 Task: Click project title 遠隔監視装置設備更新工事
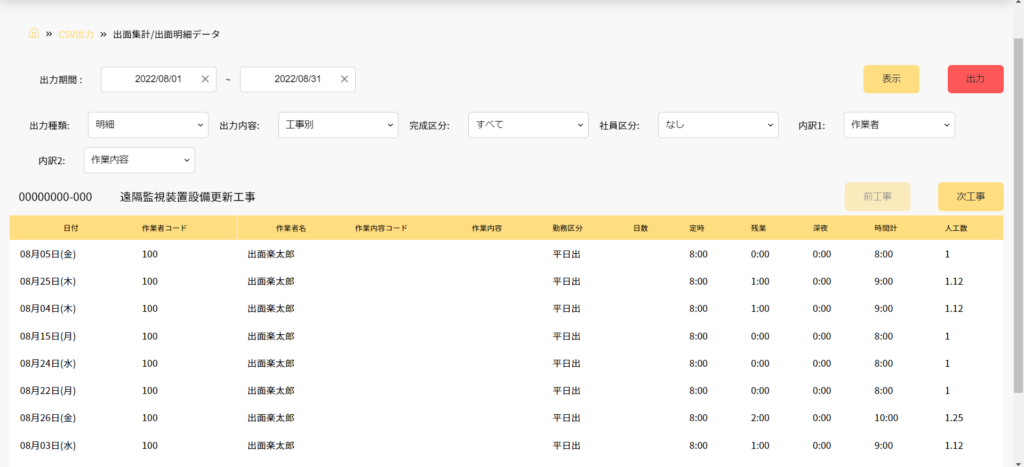pos(187,197)
